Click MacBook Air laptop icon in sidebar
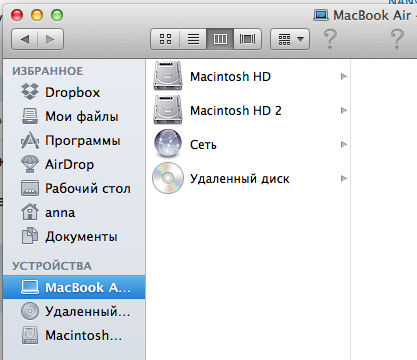 [x=30, y=287]
